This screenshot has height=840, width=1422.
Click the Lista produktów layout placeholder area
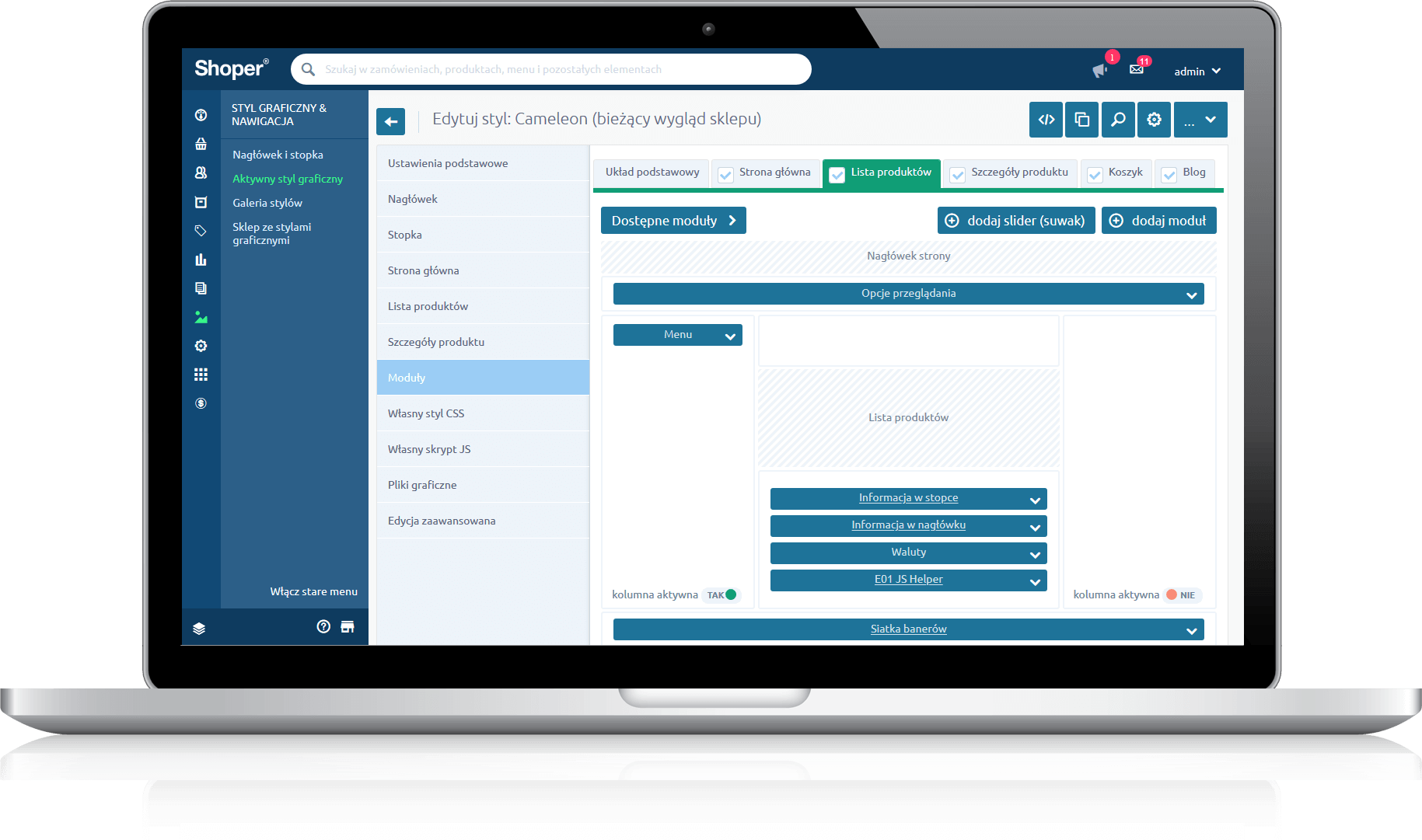coord(908,418)
